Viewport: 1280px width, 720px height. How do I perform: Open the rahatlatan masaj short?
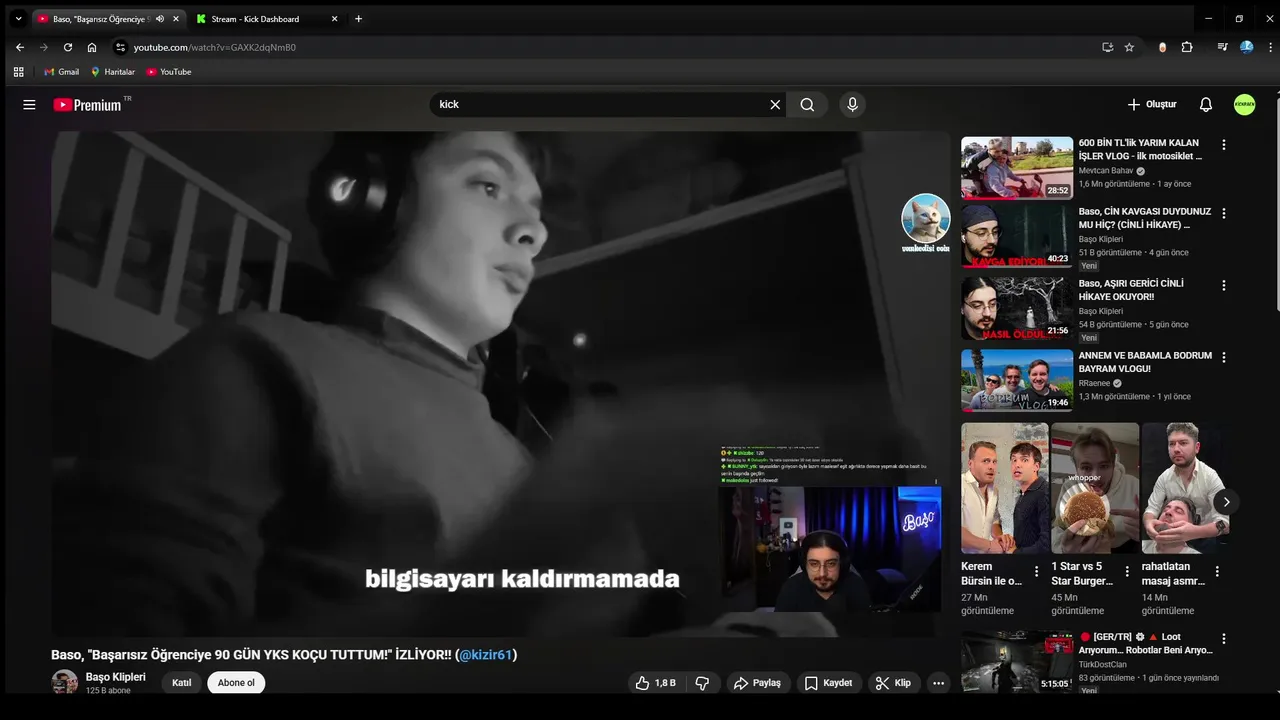tap(1185, 488)
